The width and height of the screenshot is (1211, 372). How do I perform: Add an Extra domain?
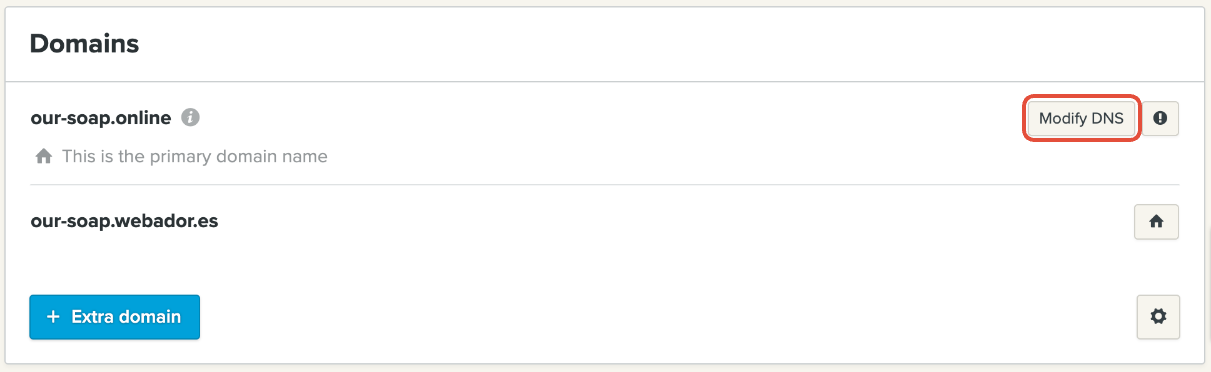[x=114, y=317]
